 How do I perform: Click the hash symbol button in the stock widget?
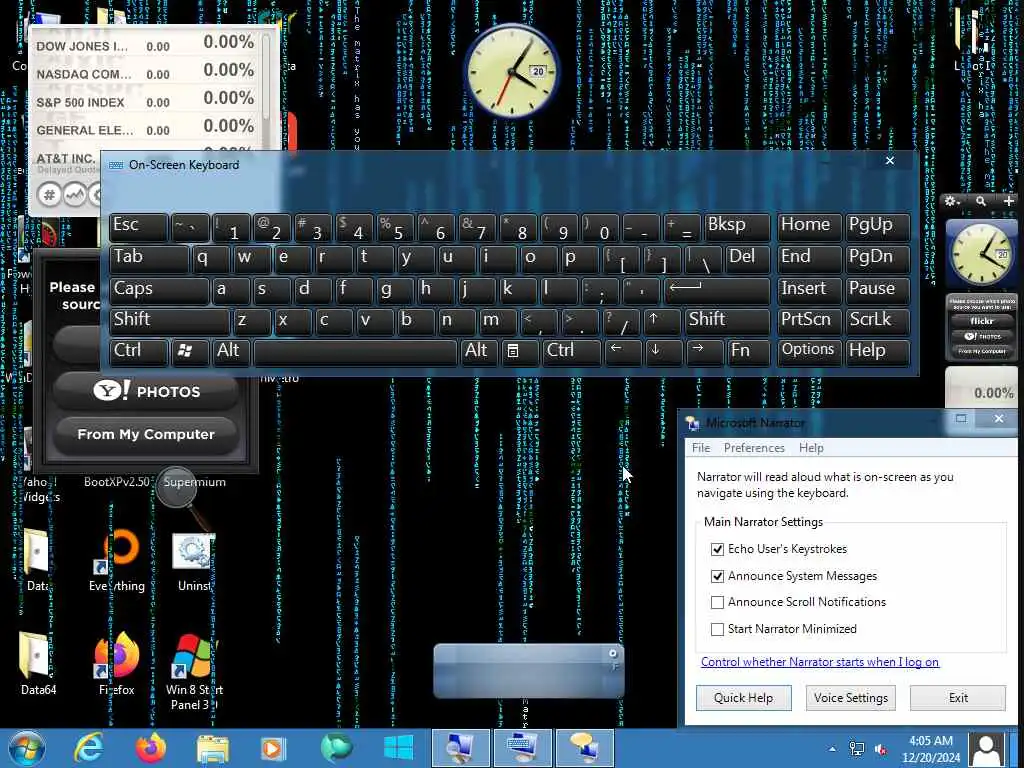[49, 195]
